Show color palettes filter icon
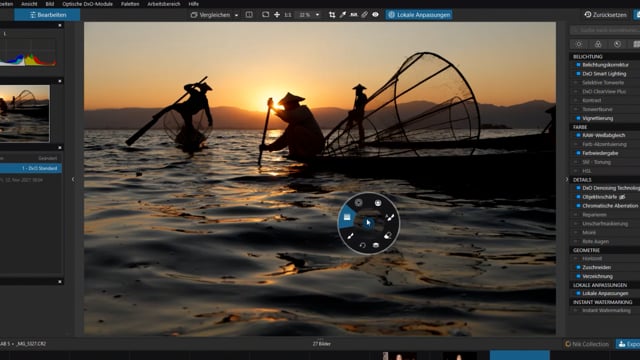640x360 pixels. (x=598, y=44)
